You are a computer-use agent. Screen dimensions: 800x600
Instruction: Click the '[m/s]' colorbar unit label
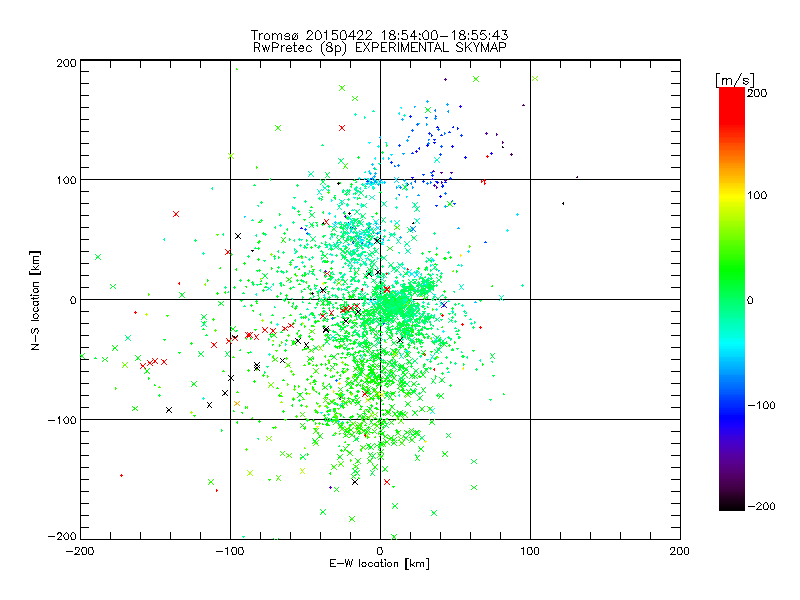coord(735,80)
